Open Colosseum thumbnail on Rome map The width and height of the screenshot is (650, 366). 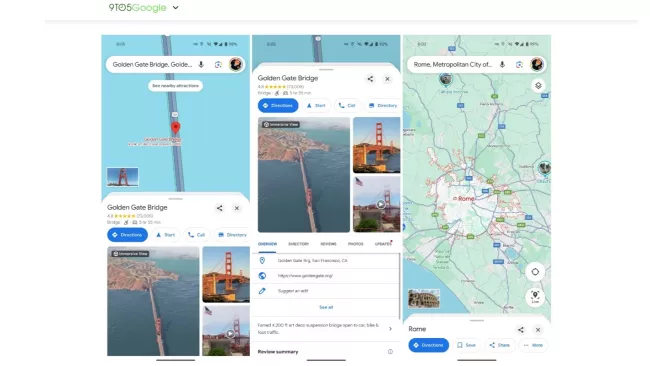[x=424, y=298]
